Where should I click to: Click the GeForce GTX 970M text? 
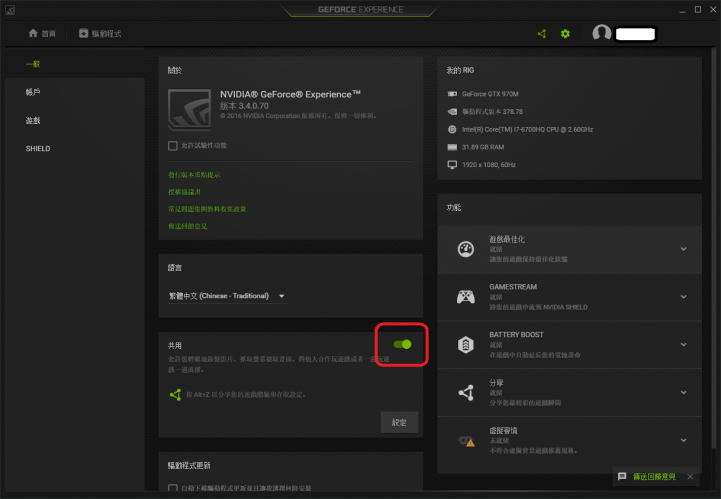coord(490,94)
